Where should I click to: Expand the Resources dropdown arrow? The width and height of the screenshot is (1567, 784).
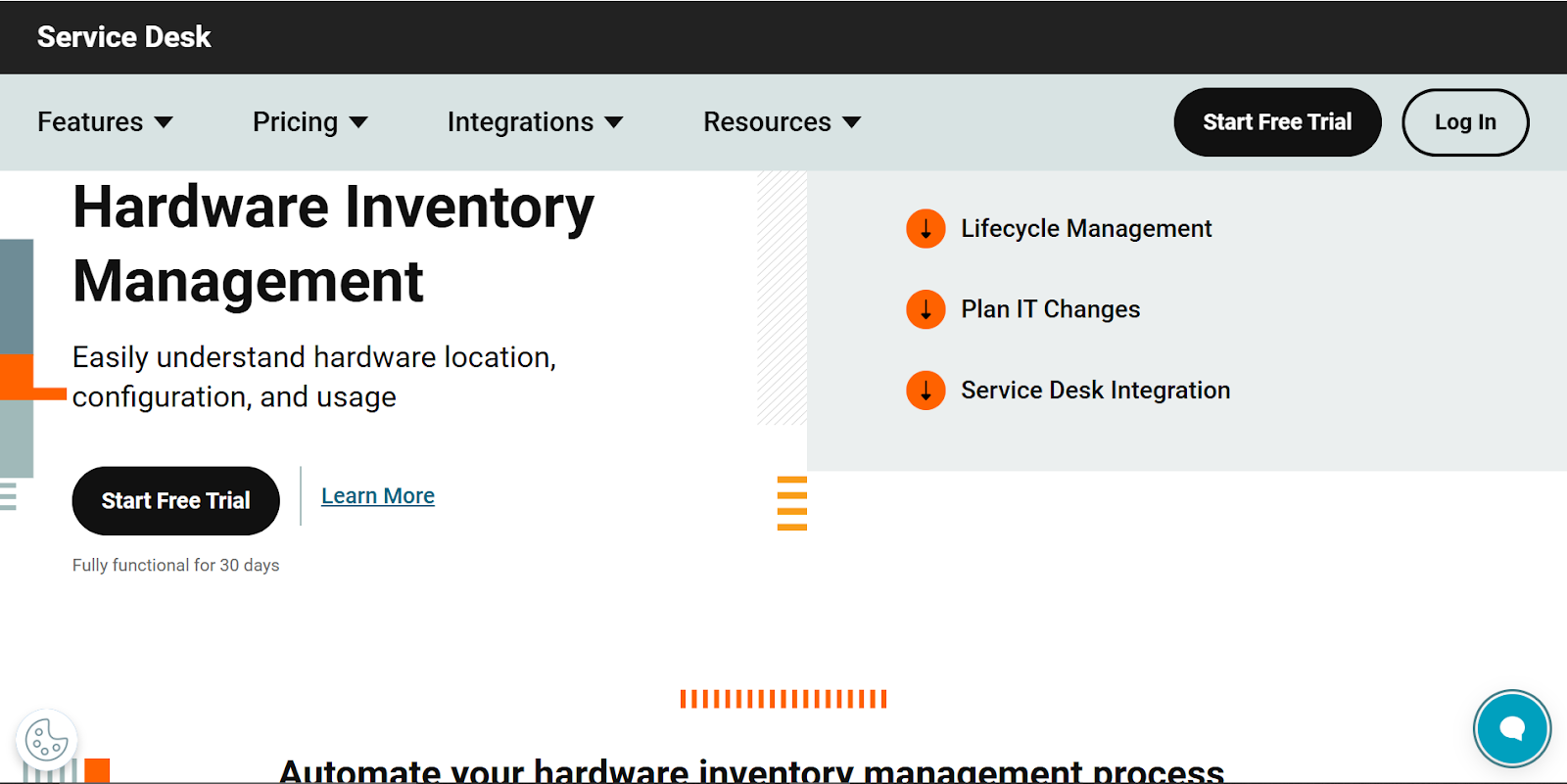(x=852, y=122)
